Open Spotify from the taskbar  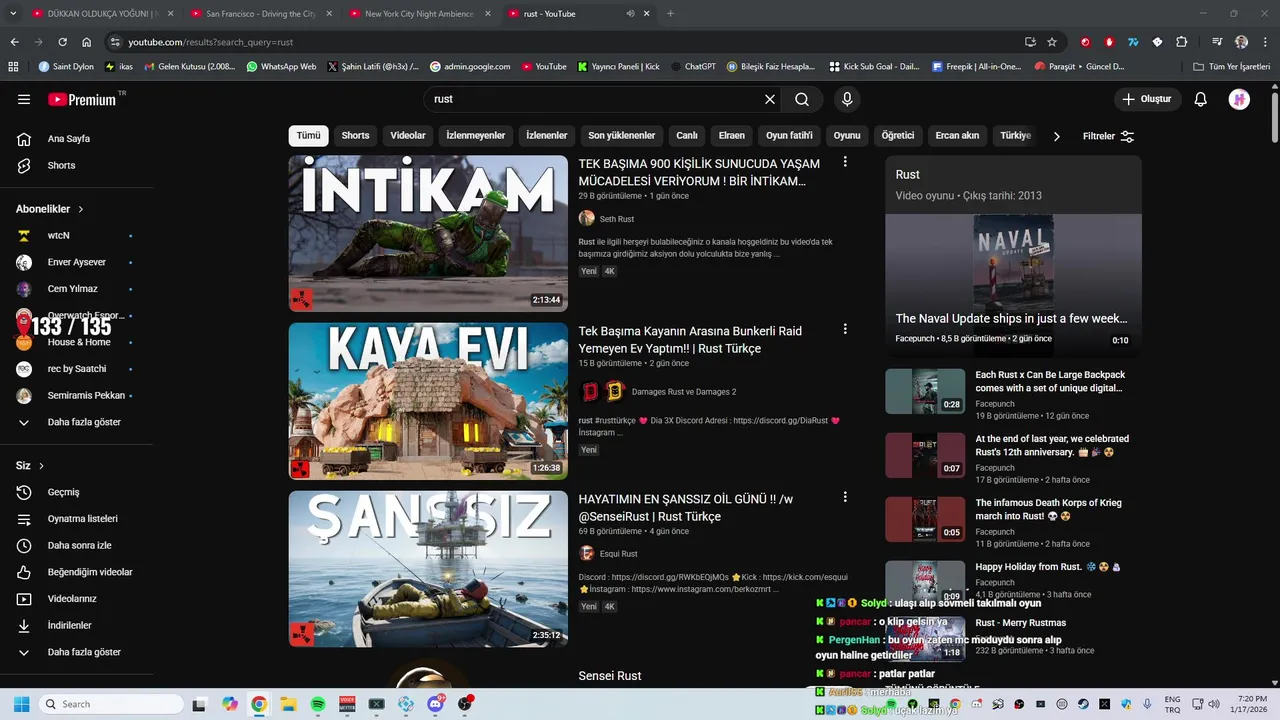pos(318,704)
